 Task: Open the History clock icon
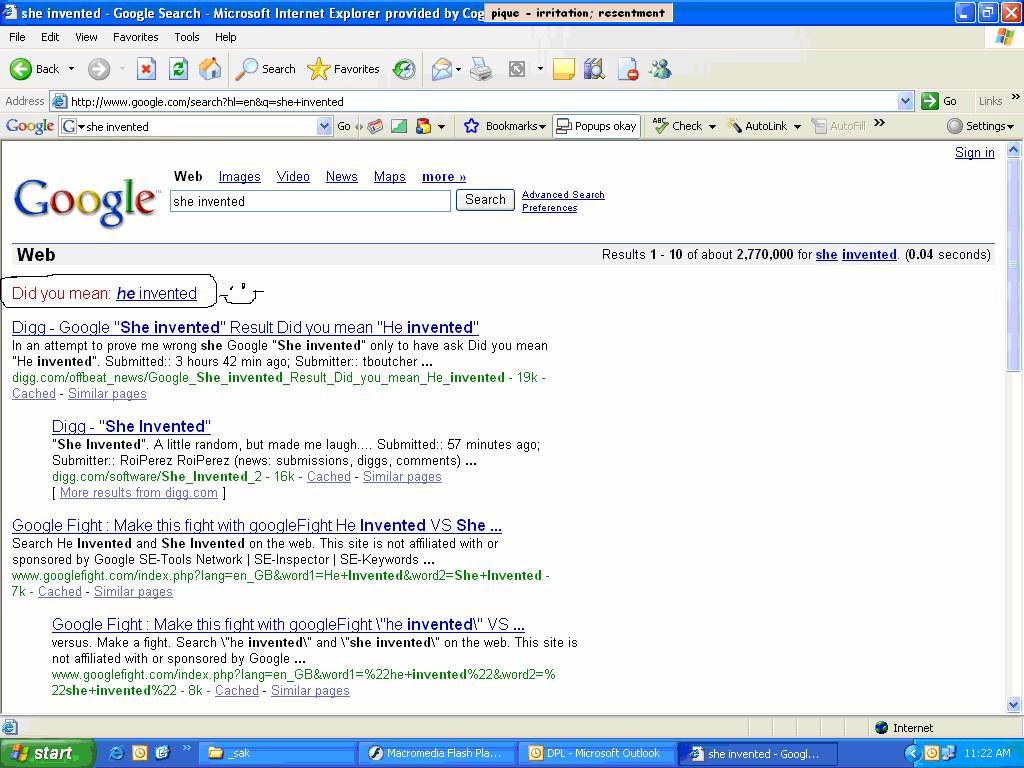pos(404,69)
